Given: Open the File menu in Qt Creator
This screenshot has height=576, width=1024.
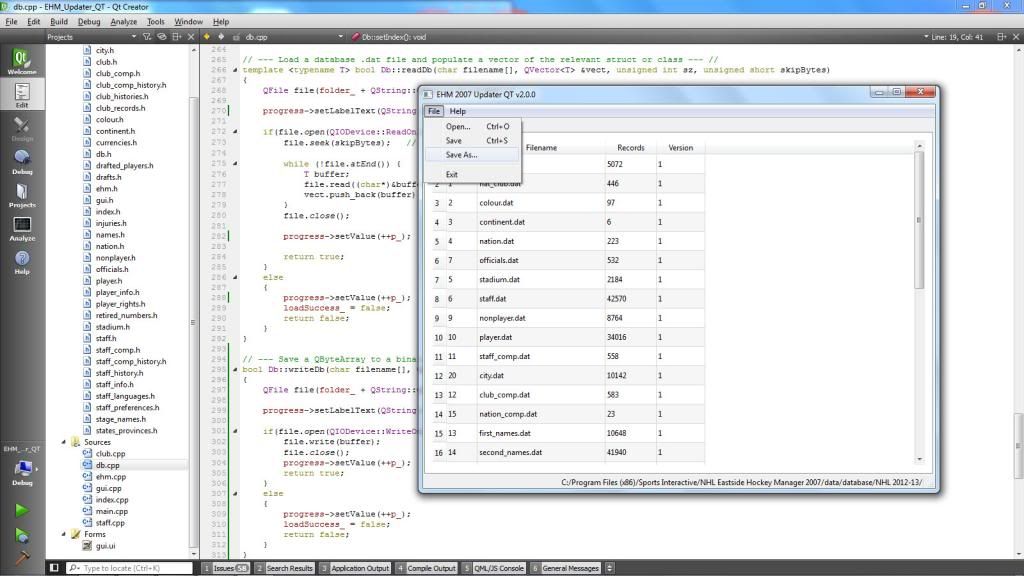Looking at the screenshot, I should tap(12, 22).
